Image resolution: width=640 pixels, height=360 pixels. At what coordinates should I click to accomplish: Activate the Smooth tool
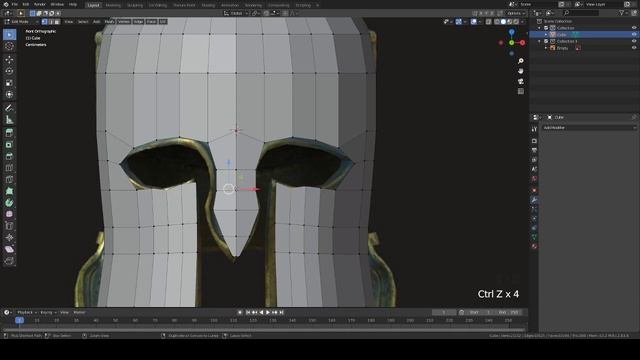pyautogui.click(x=9, y=214)
